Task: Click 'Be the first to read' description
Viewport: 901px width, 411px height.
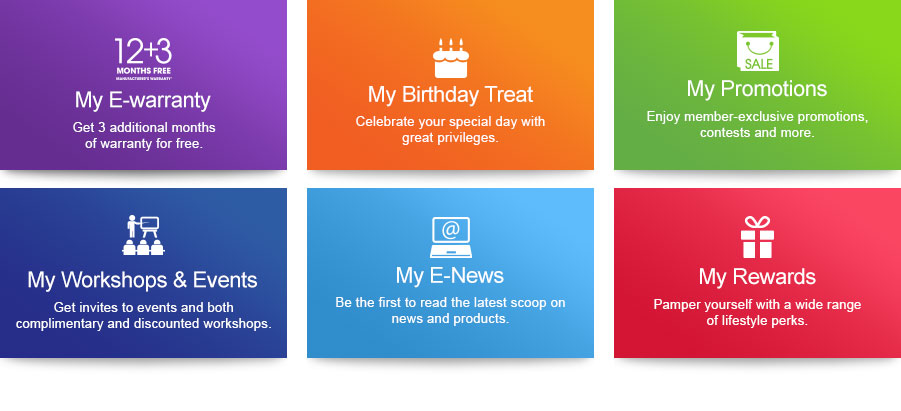Action: [450, 310]
